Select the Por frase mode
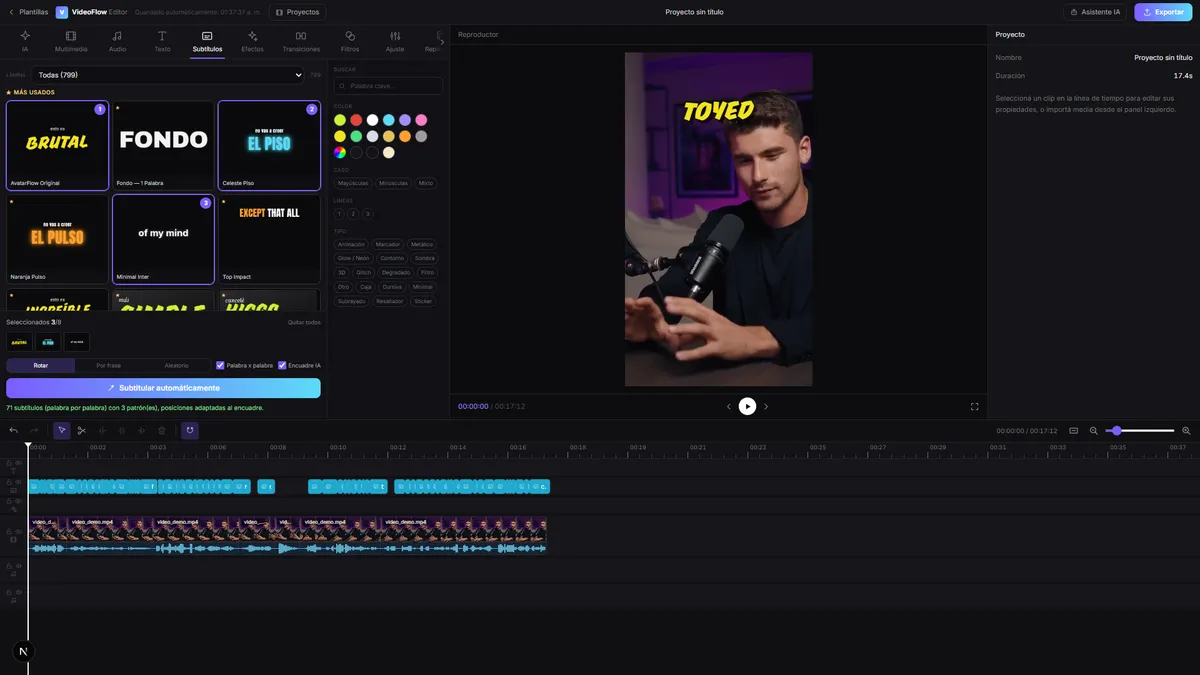 coord(108,365)
